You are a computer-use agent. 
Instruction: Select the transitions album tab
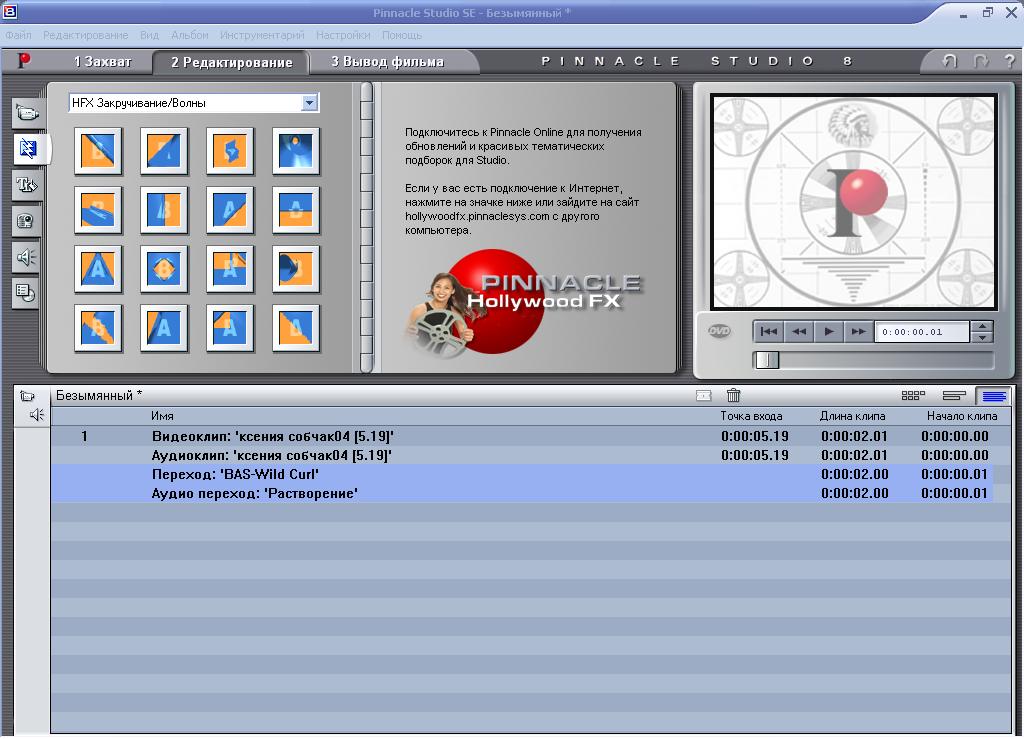(29, 149)
